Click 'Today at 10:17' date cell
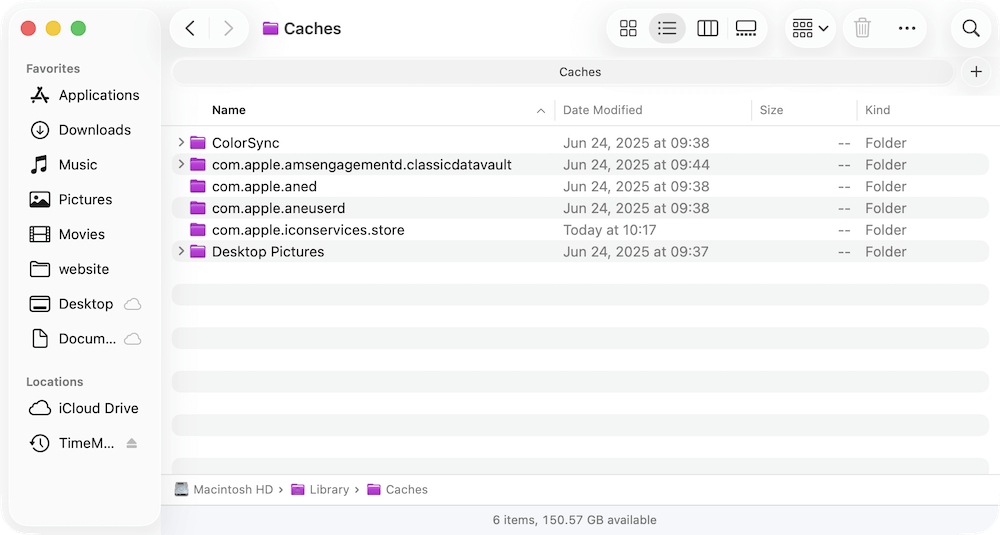The image size is (1000, 535). click(x=609, y=230)
